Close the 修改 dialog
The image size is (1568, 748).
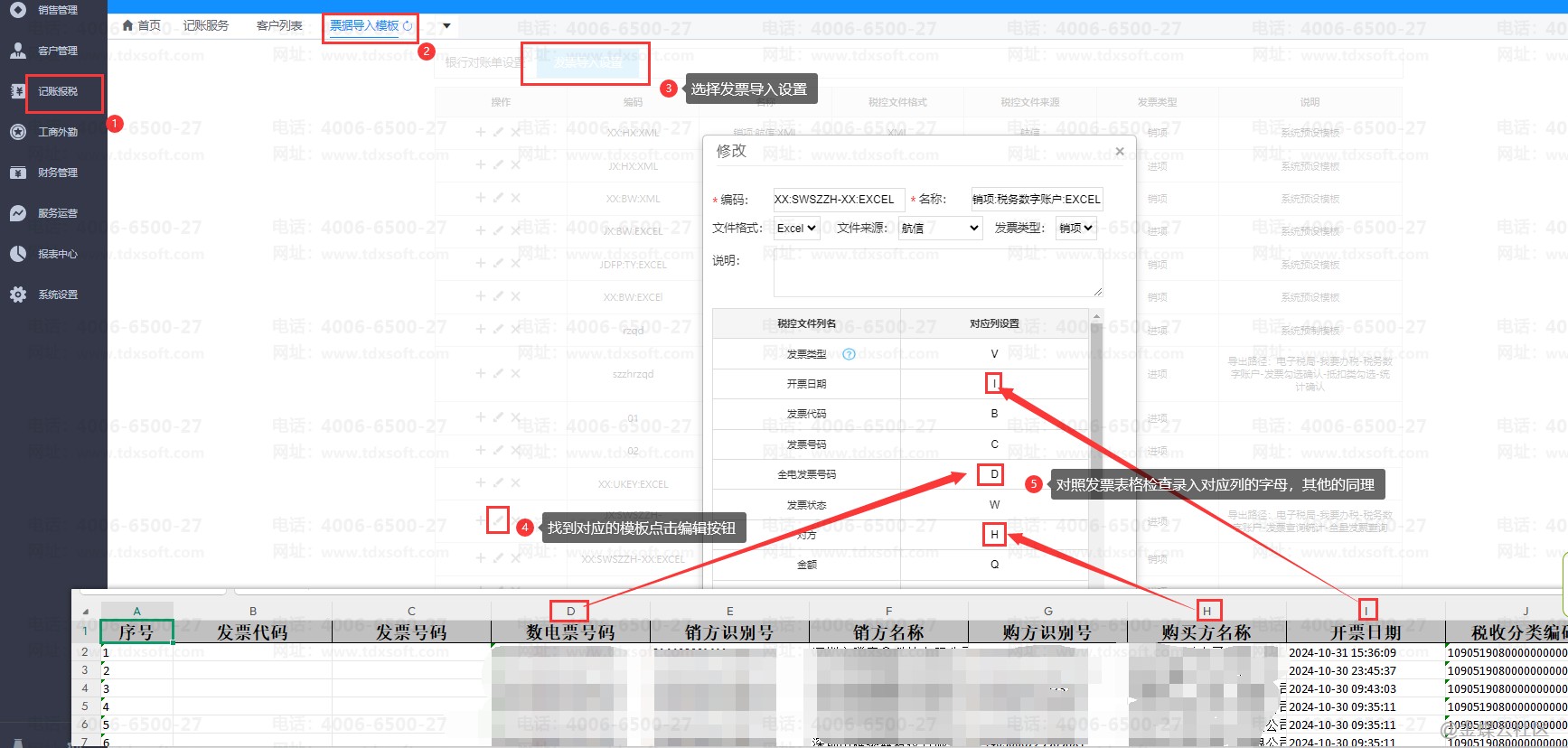(x=1120, y=152)
